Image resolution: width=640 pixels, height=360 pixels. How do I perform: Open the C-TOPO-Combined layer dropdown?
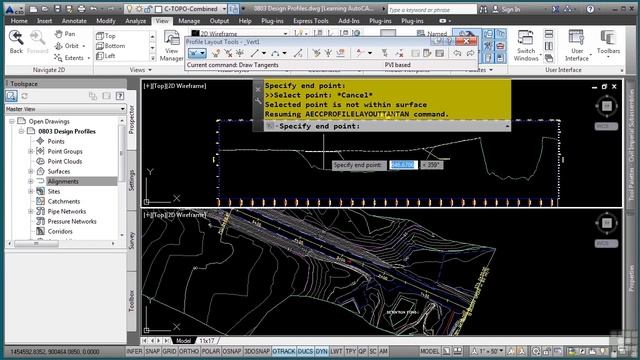point(224,9)
